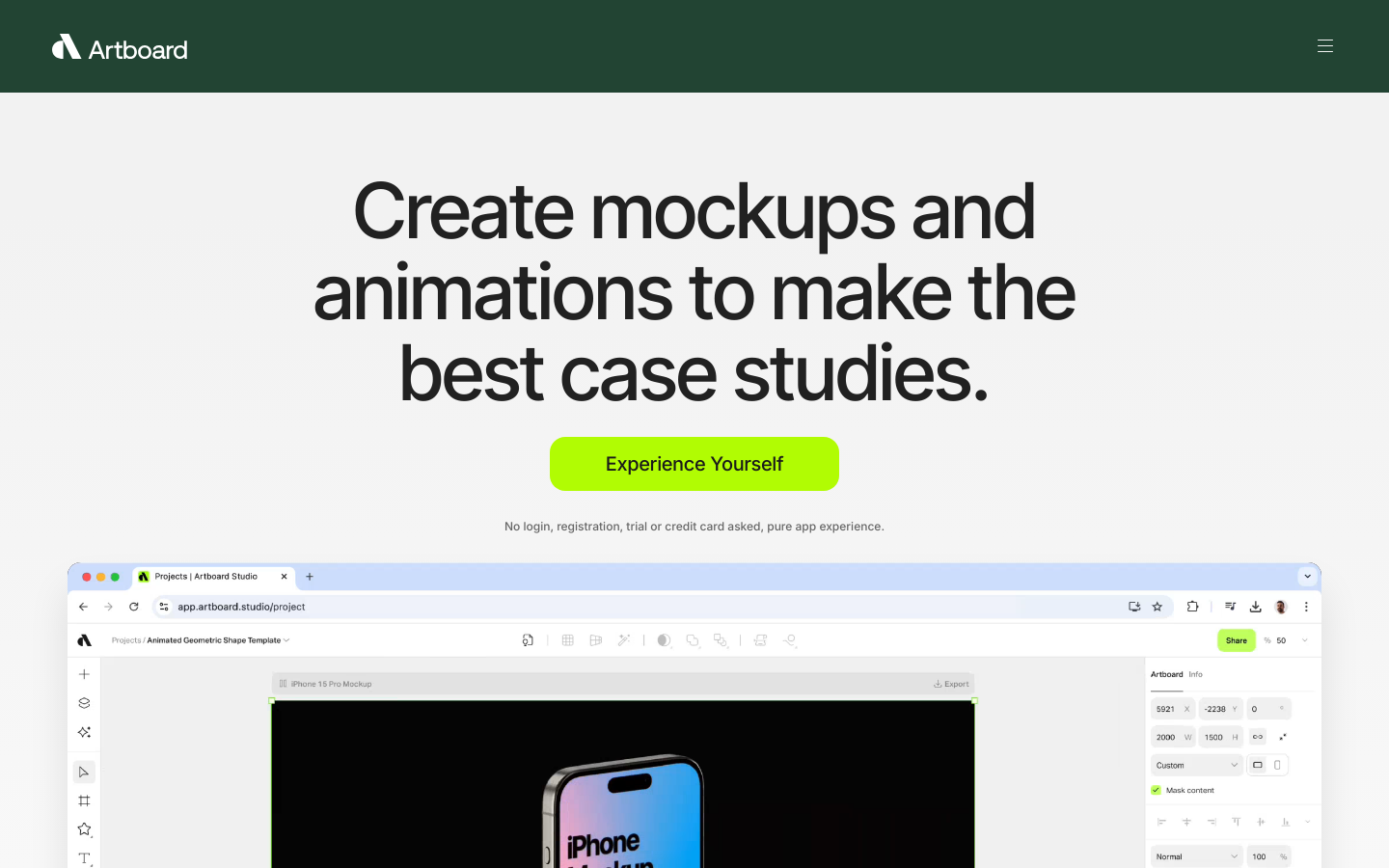Select the pointer selection tool
Image resolution: width=1389 pixels, height=868 pixels.
tap(84, 772)
